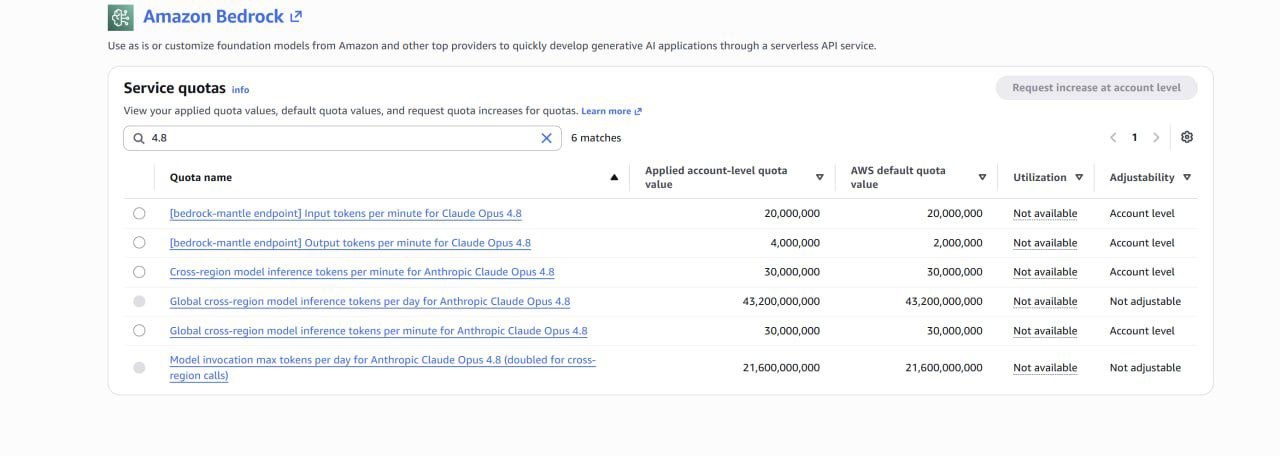The height and width of the screenshot is (456, 1280).
Task: Sort by the Adjustability column arrow
Action: tap(1187, 178)
